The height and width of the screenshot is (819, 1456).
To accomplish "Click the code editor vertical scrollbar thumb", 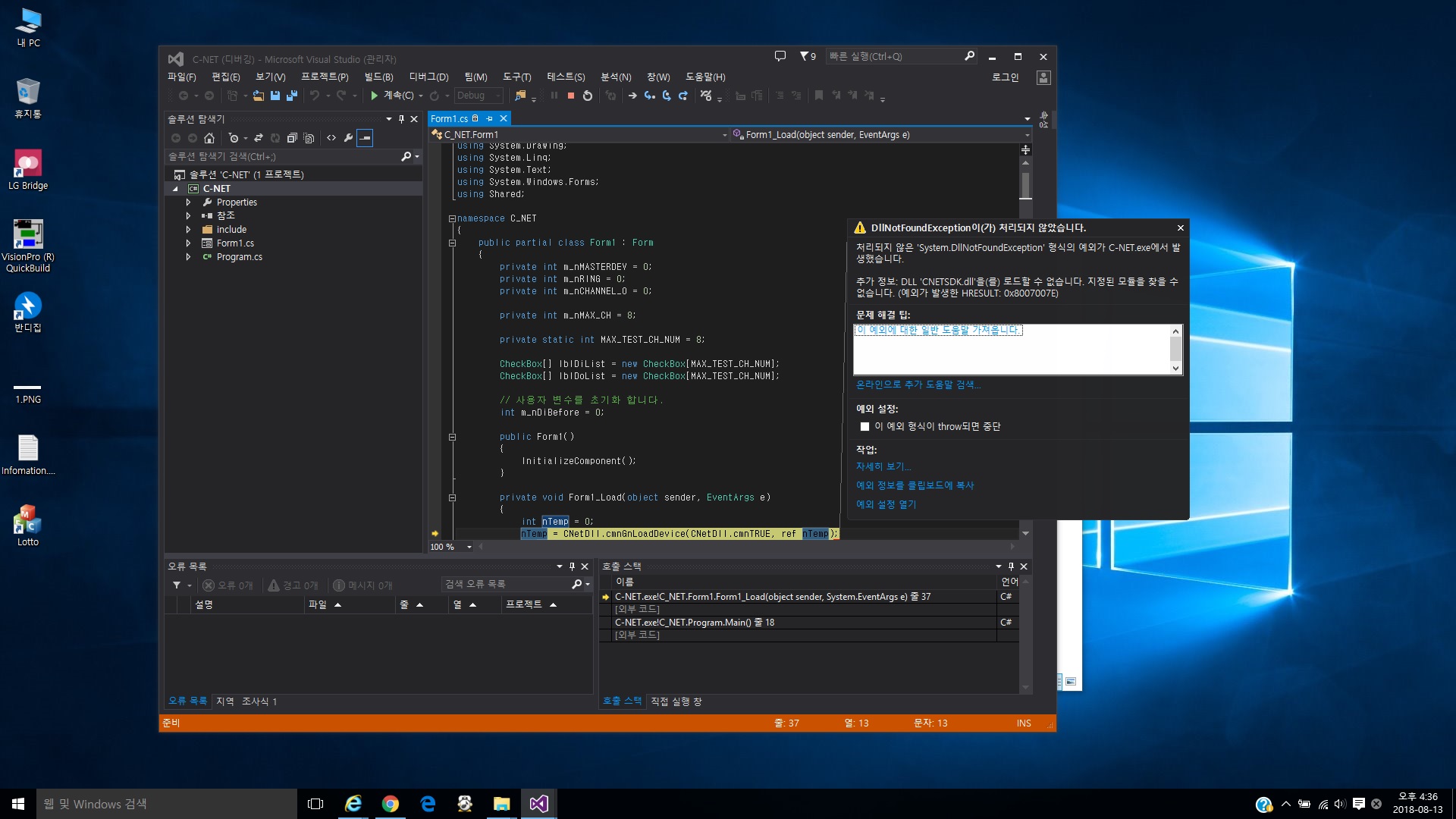I will click(x=1025, y=185).
